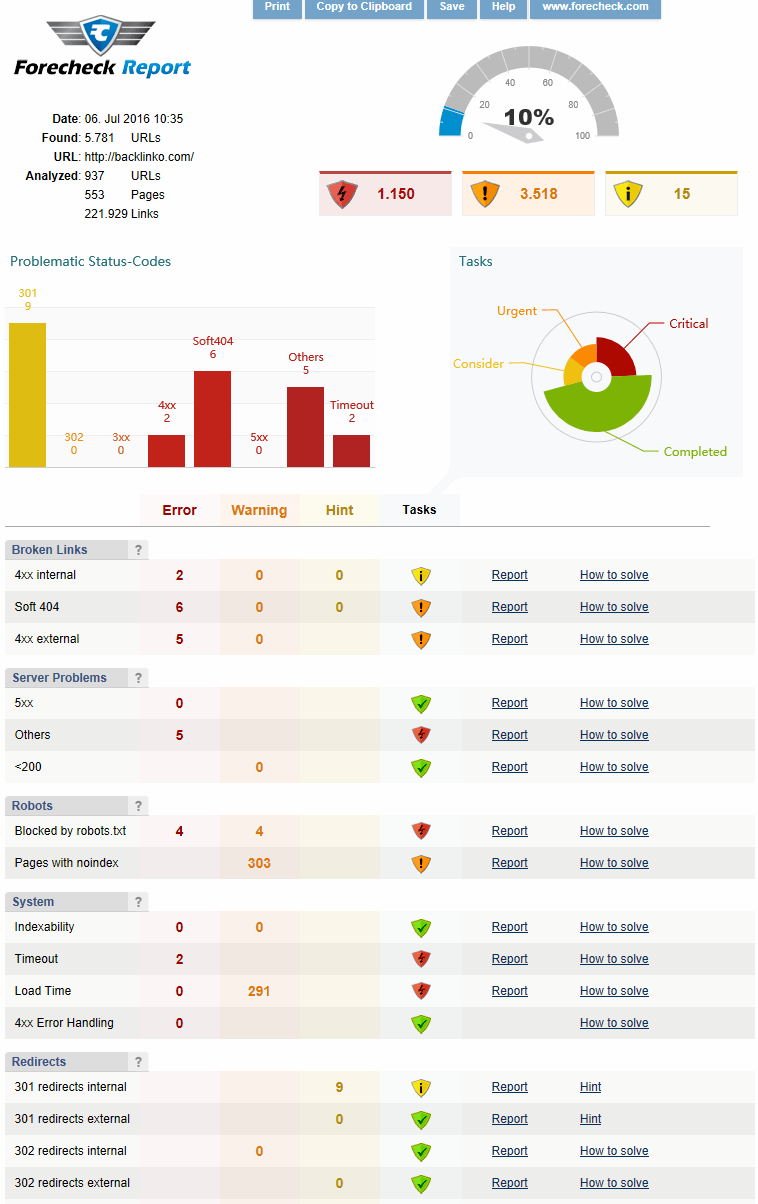This screenshot has height=1204, width=758.
Task: Click the orange warning shield showing 3.518
Action: [485, 194]
